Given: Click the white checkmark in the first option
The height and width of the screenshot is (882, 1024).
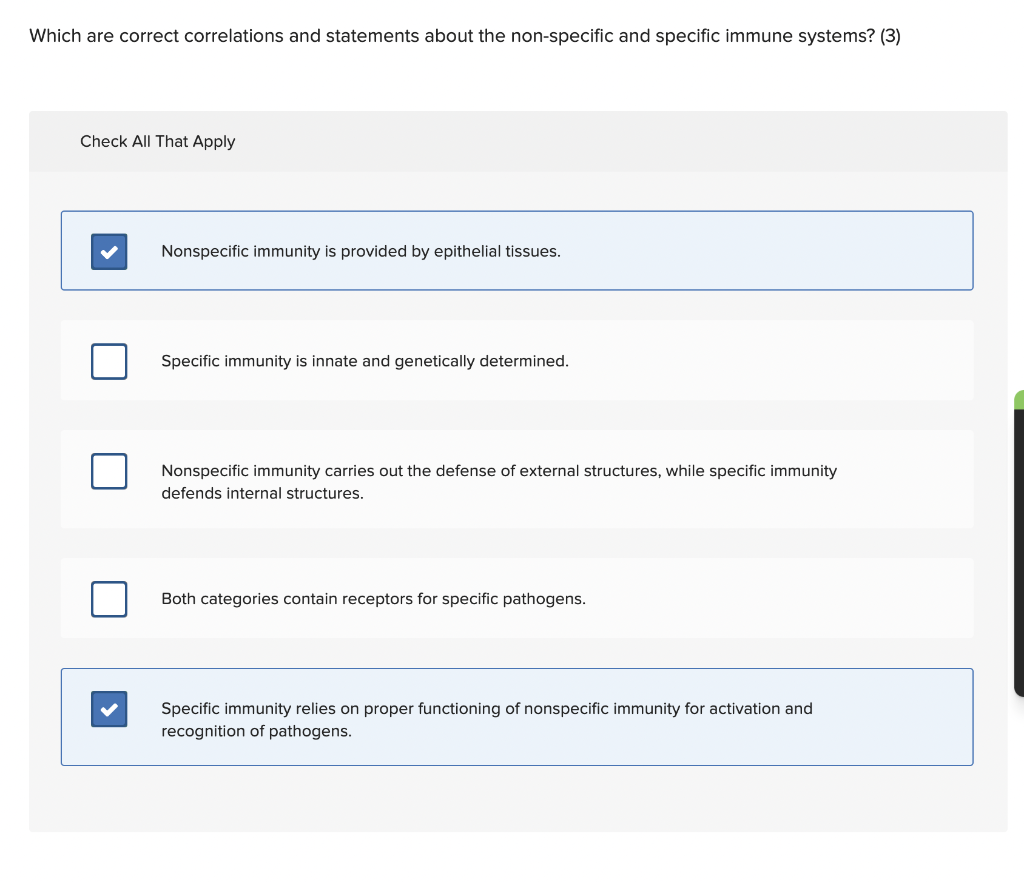Looking at the screenshot, I should pyautogui.click(x=109, y=251).
